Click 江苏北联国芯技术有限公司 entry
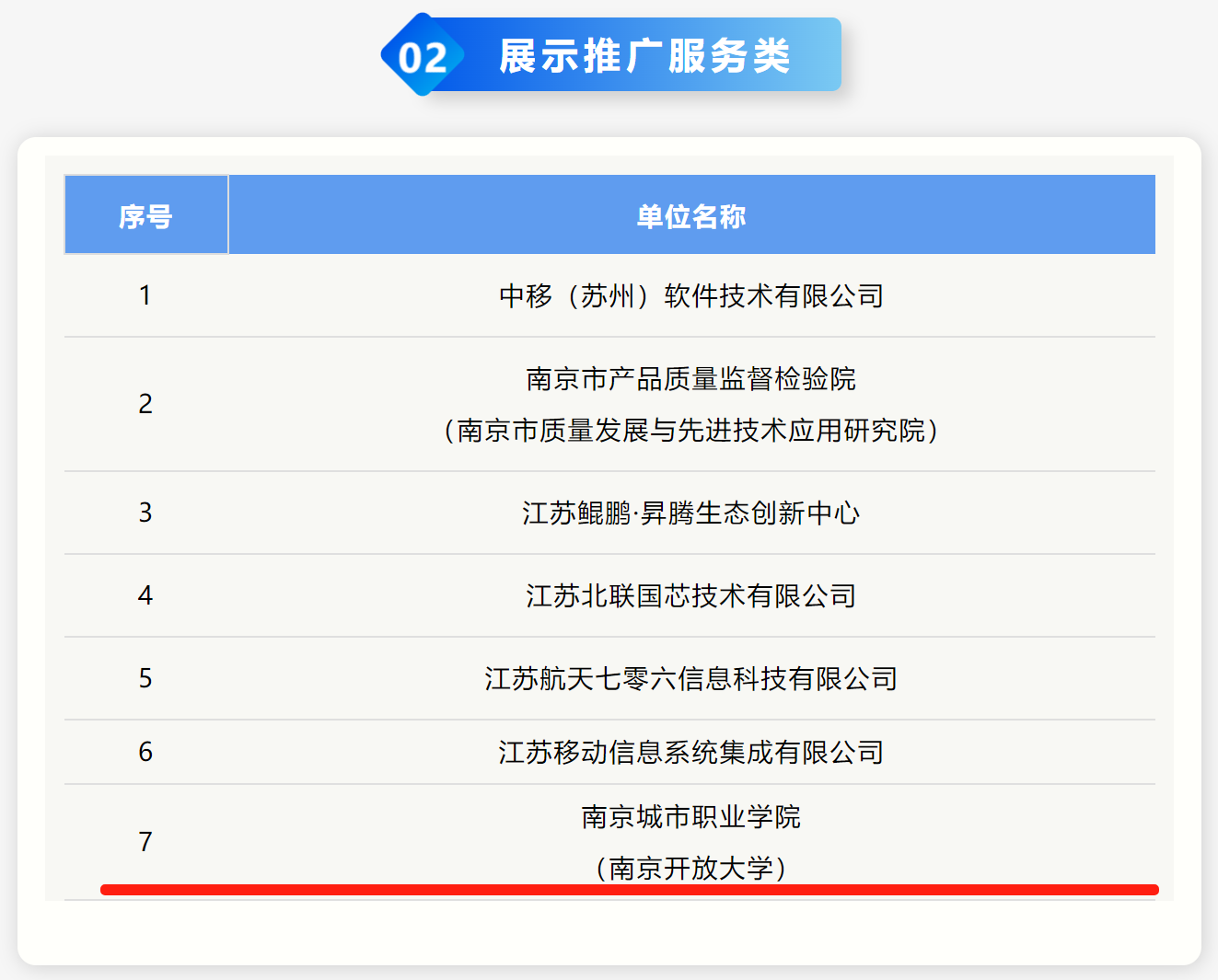The image size is (1218, 980). pos(691,595)
